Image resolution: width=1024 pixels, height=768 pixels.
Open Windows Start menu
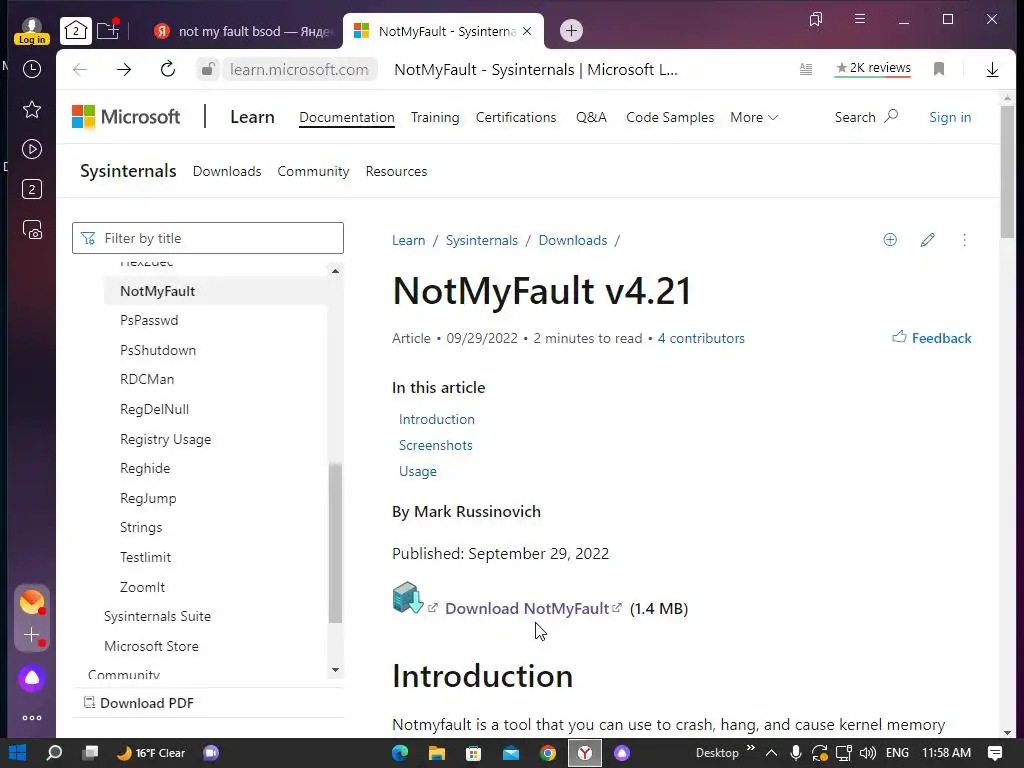pos(18,753)
